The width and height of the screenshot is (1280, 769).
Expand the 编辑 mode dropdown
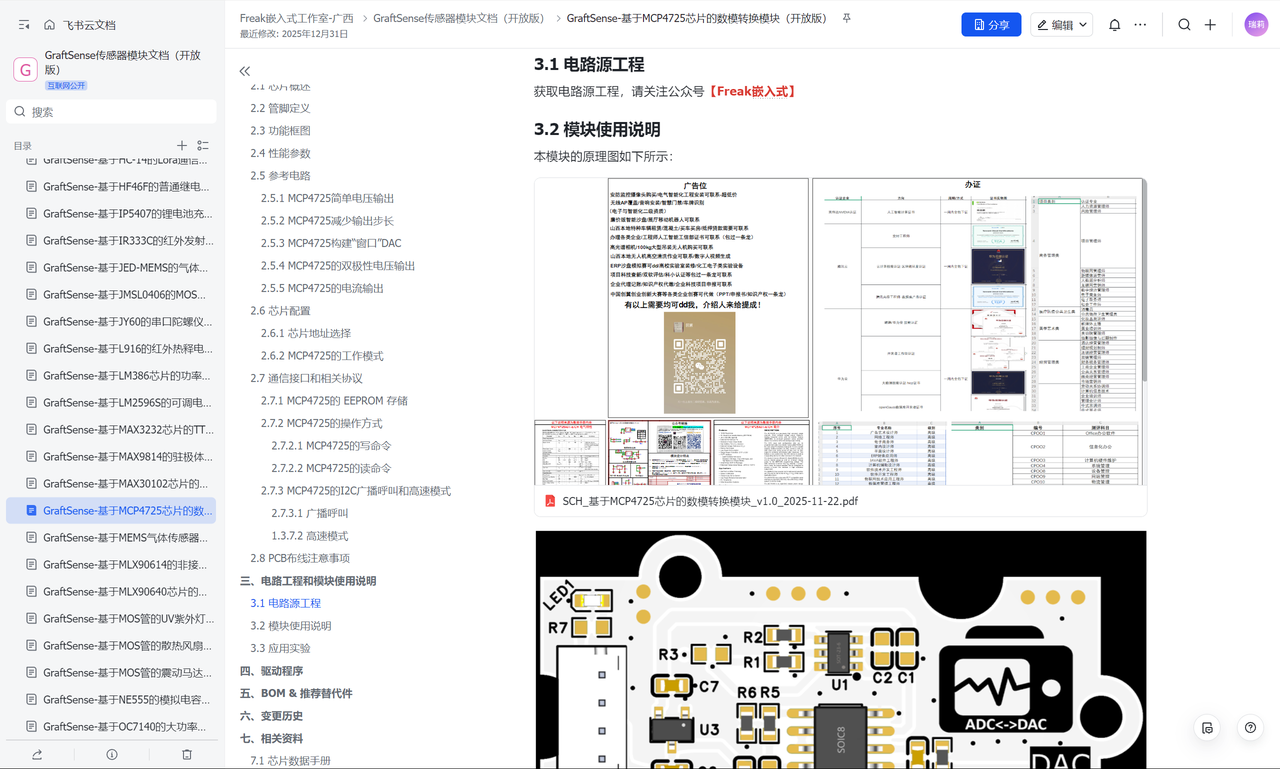[x=1062, y=25]
